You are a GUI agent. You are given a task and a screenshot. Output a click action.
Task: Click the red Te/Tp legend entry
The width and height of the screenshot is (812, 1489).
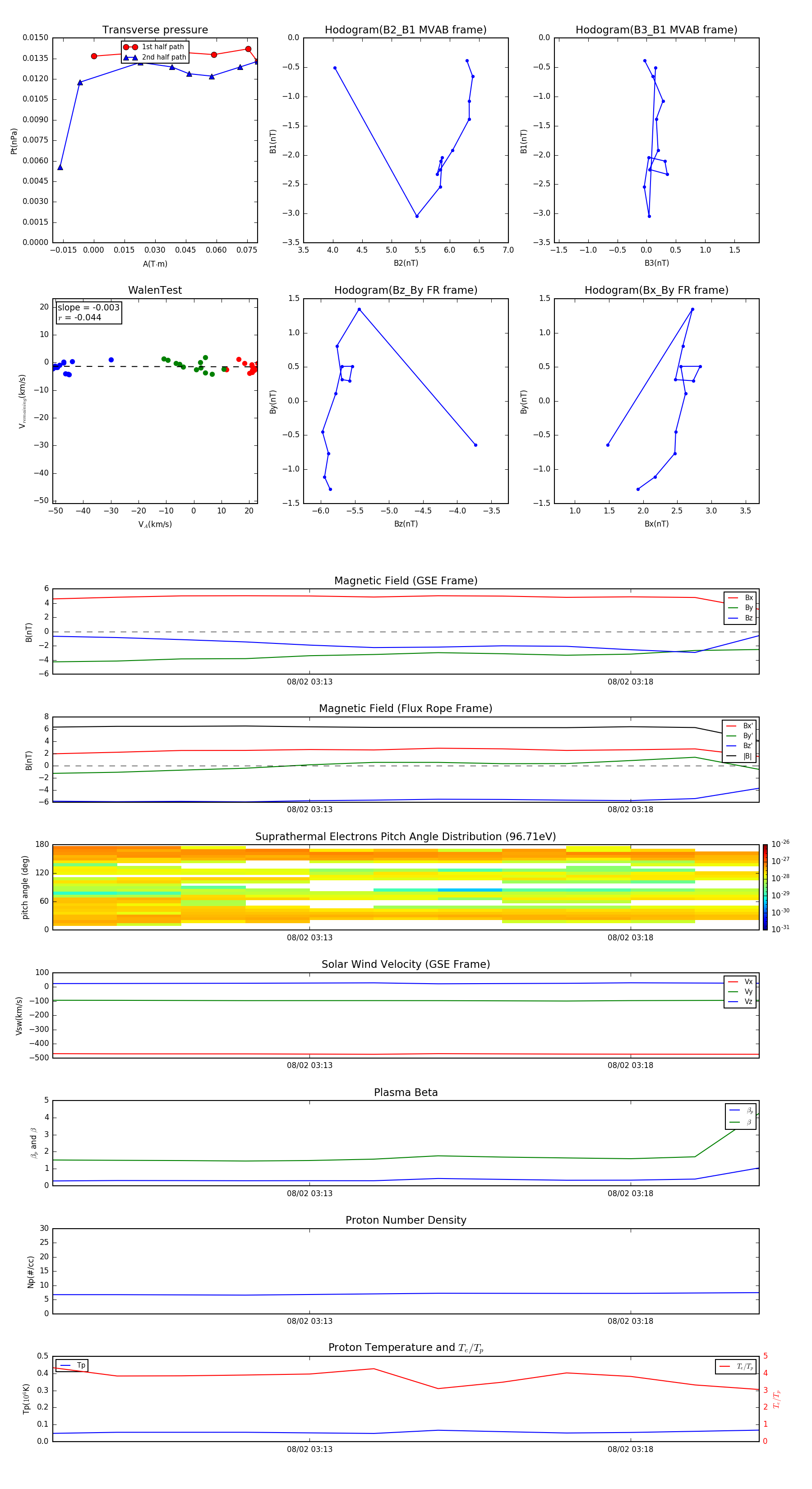pyautogui.click(x=736, y=1366)
